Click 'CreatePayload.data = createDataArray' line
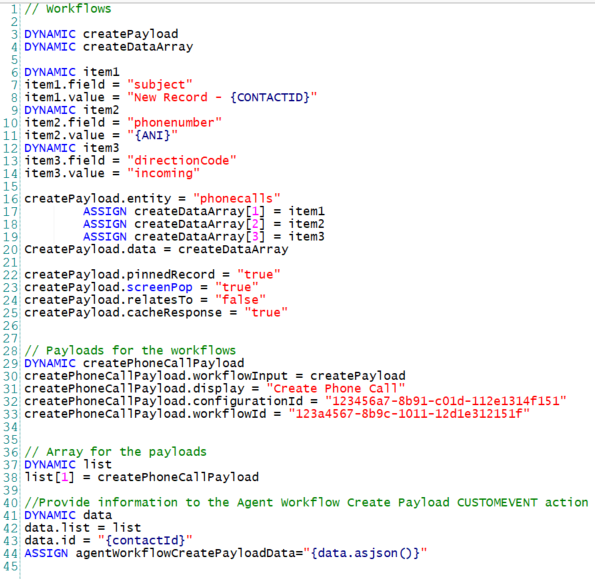Screen dimensions: 595x579 tap(156, 249)
